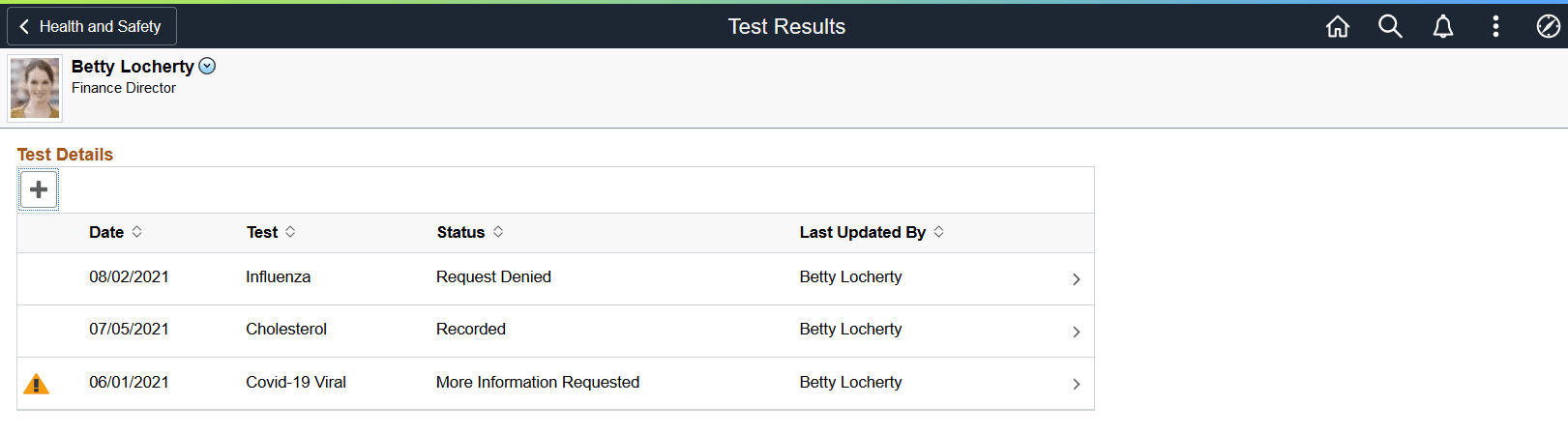
Task: Click More Information Requested status
Action: (537, 383)
